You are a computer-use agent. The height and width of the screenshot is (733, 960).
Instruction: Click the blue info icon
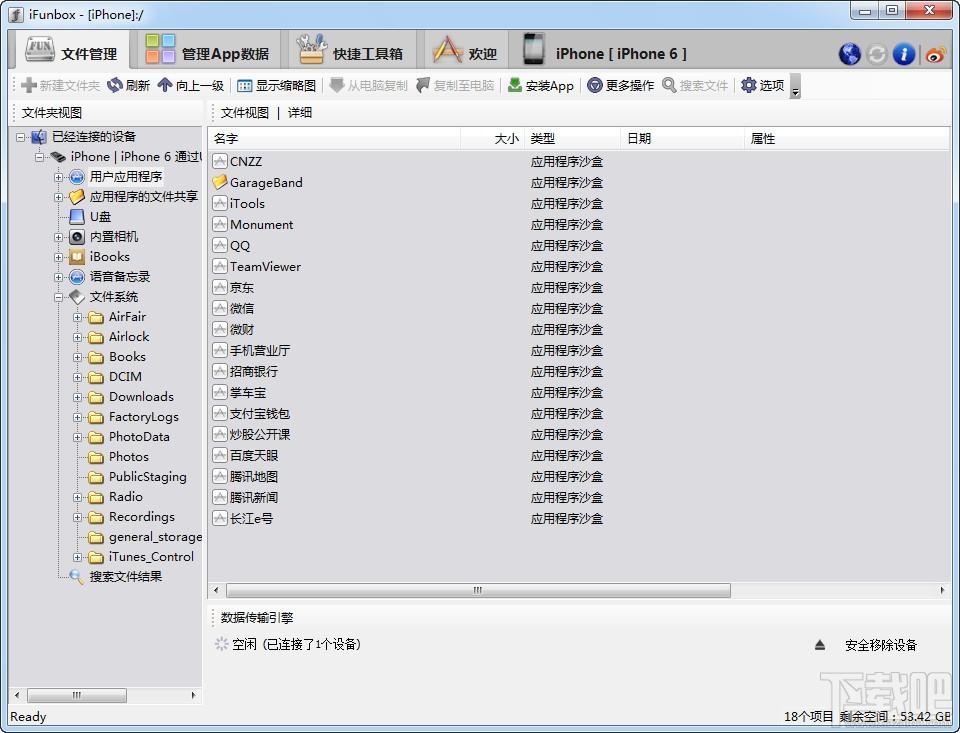[904, 54]
